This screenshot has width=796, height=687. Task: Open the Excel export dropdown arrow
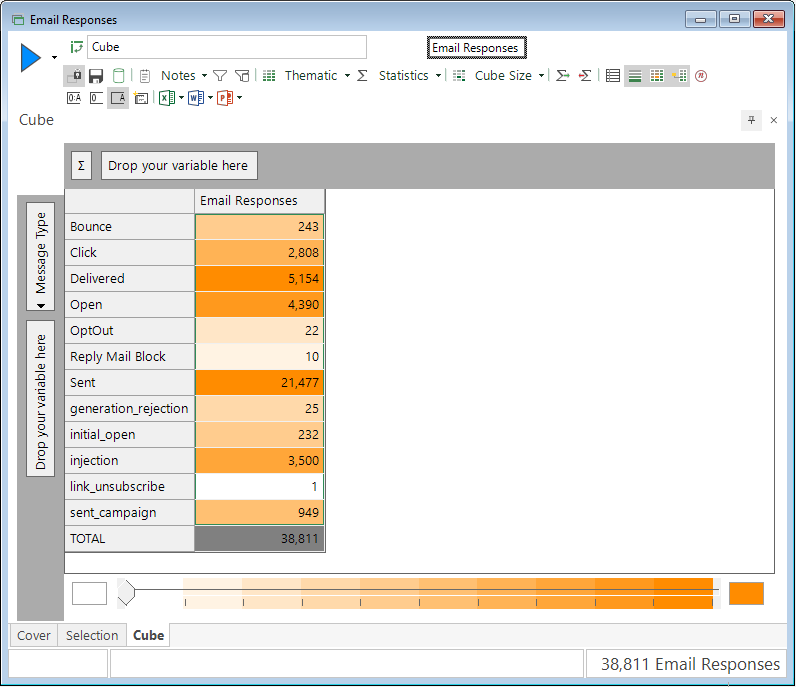181,97
